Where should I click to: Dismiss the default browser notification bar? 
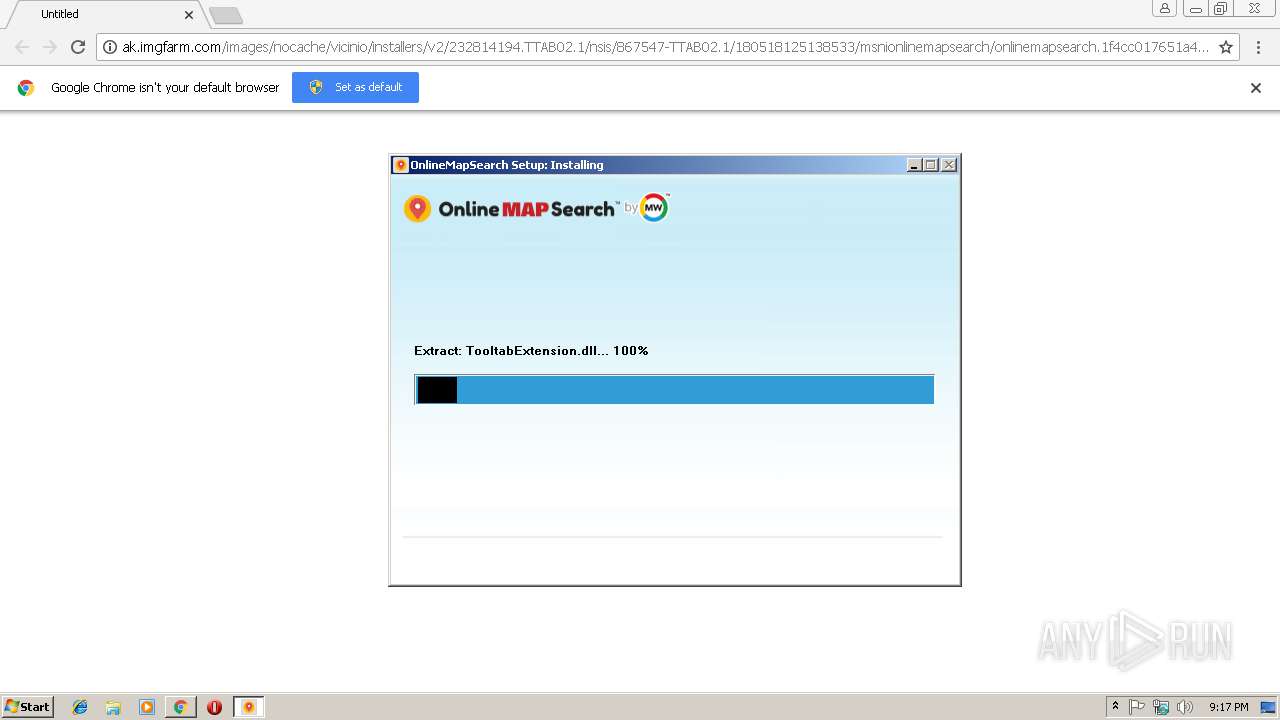1256,88
